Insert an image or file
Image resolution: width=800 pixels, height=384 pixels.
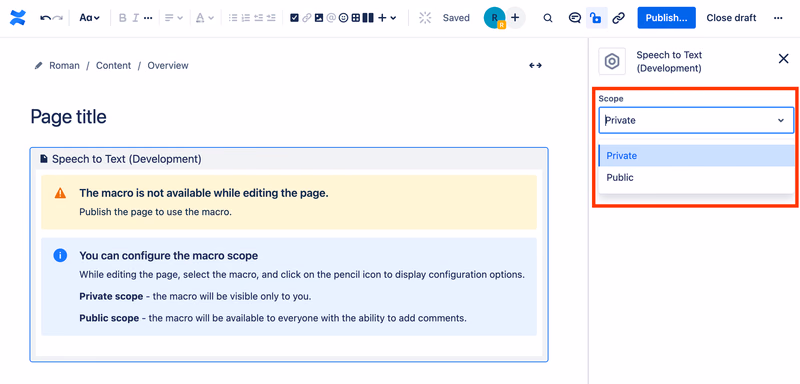319,18
